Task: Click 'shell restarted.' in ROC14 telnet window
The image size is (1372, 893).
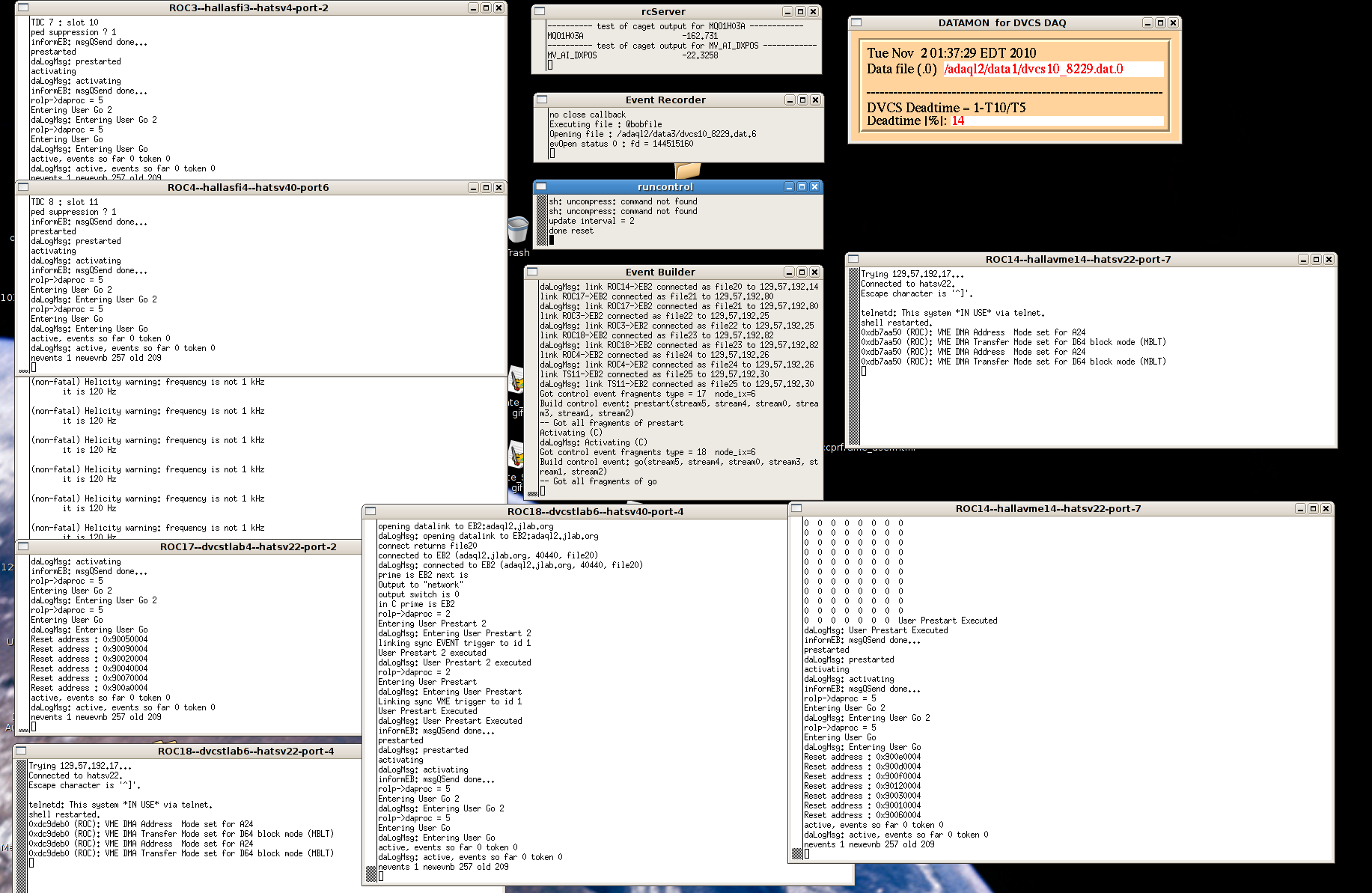Action: (895, 323)
